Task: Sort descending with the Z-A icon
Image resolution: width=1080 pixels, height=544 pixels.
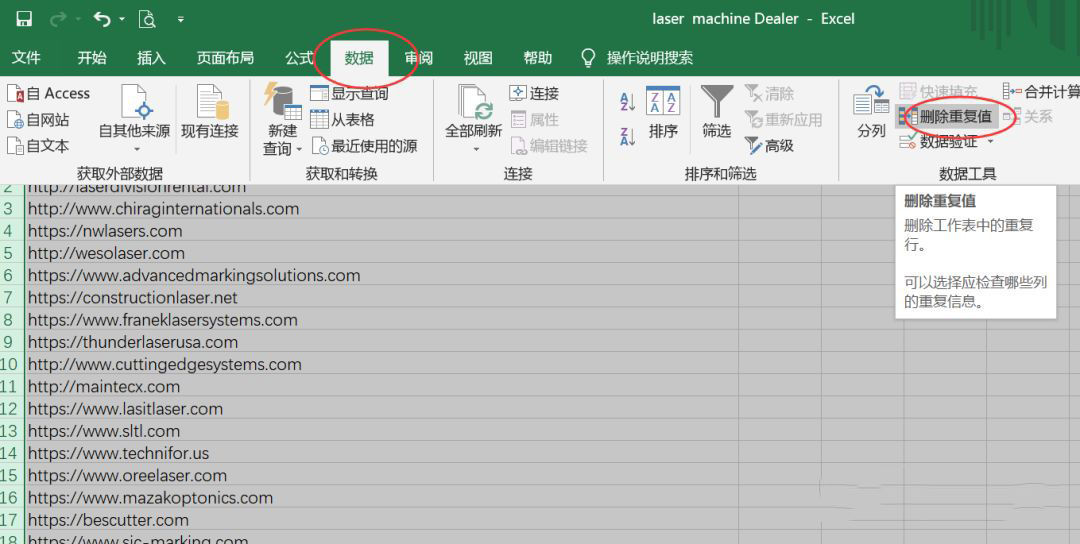Action: click(627, 136)
